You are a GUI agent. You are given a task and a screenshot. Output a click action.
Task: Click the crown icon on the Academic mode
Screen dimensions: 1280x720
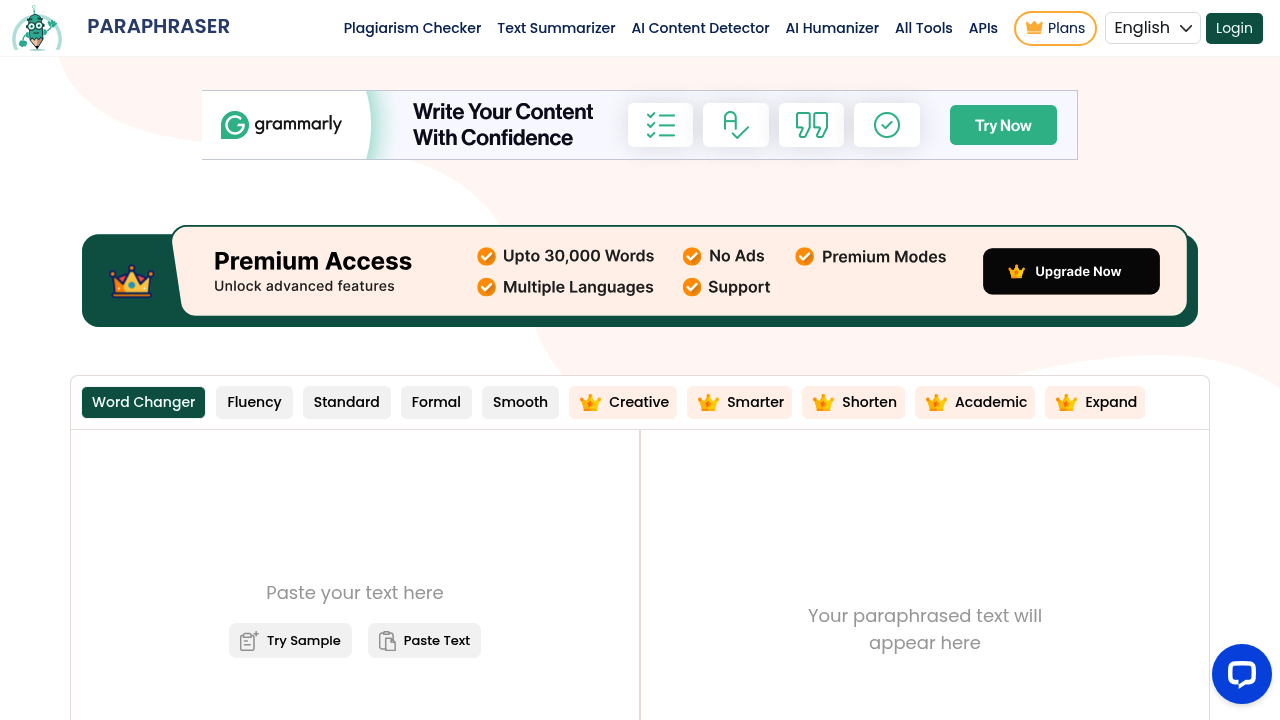tap(936, 402)
